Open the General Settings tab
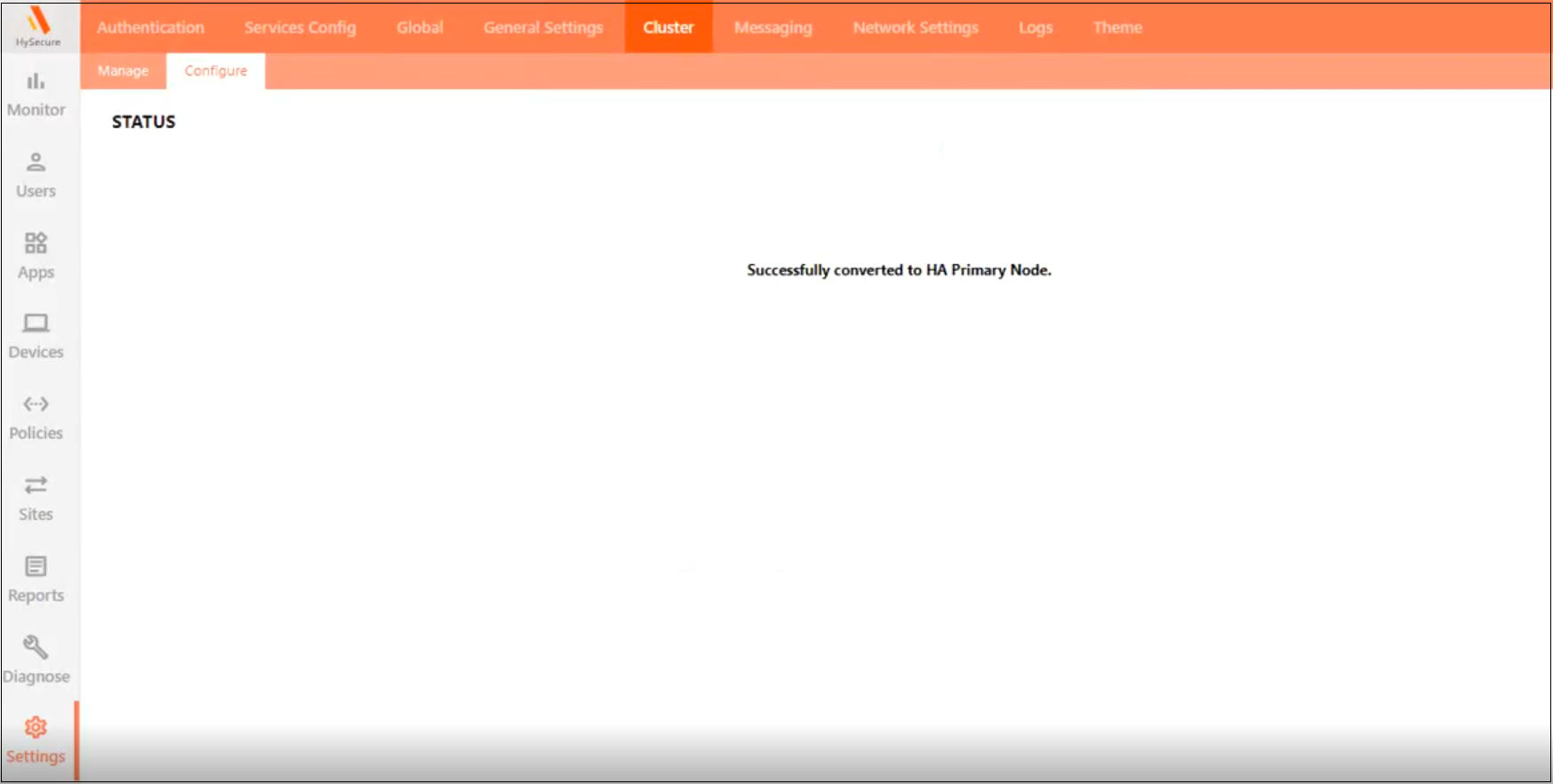 click(543, 28)
